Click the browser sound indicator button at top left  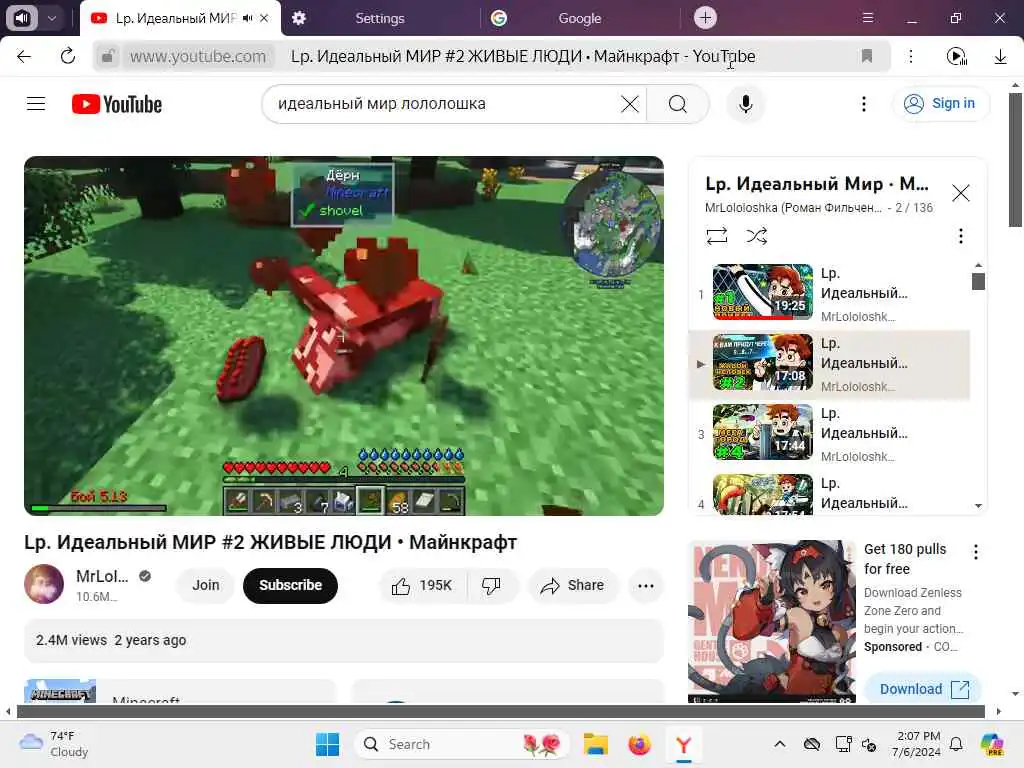[22, 18]
